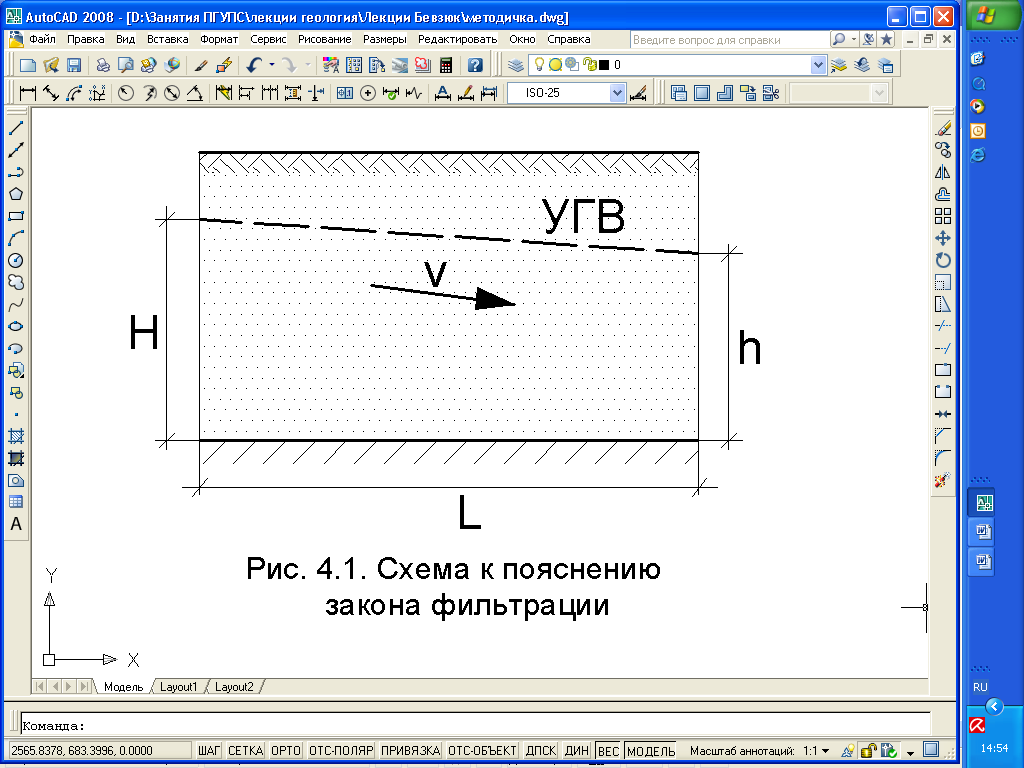Click the Match Properties brush icon
Viewport: 1024px width, 768px height.
(x=201, y=65)
